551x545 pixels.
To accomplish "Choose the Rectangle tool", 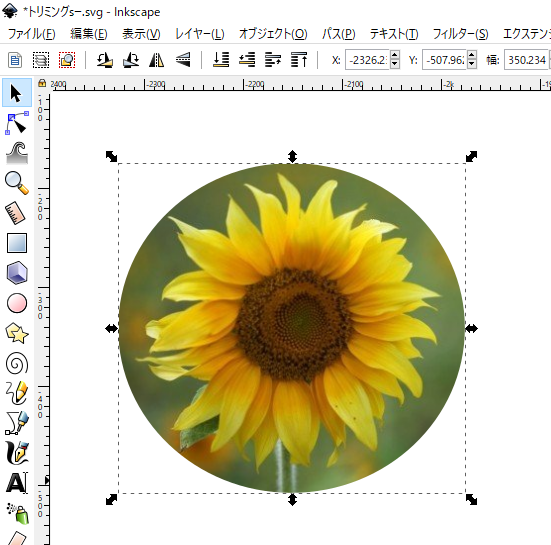I will pos(17,243).
